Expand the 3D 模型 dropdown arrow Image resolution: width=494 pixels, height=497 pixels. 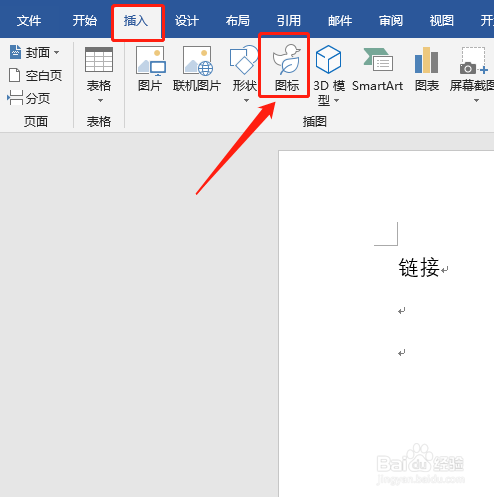[337, 100]
